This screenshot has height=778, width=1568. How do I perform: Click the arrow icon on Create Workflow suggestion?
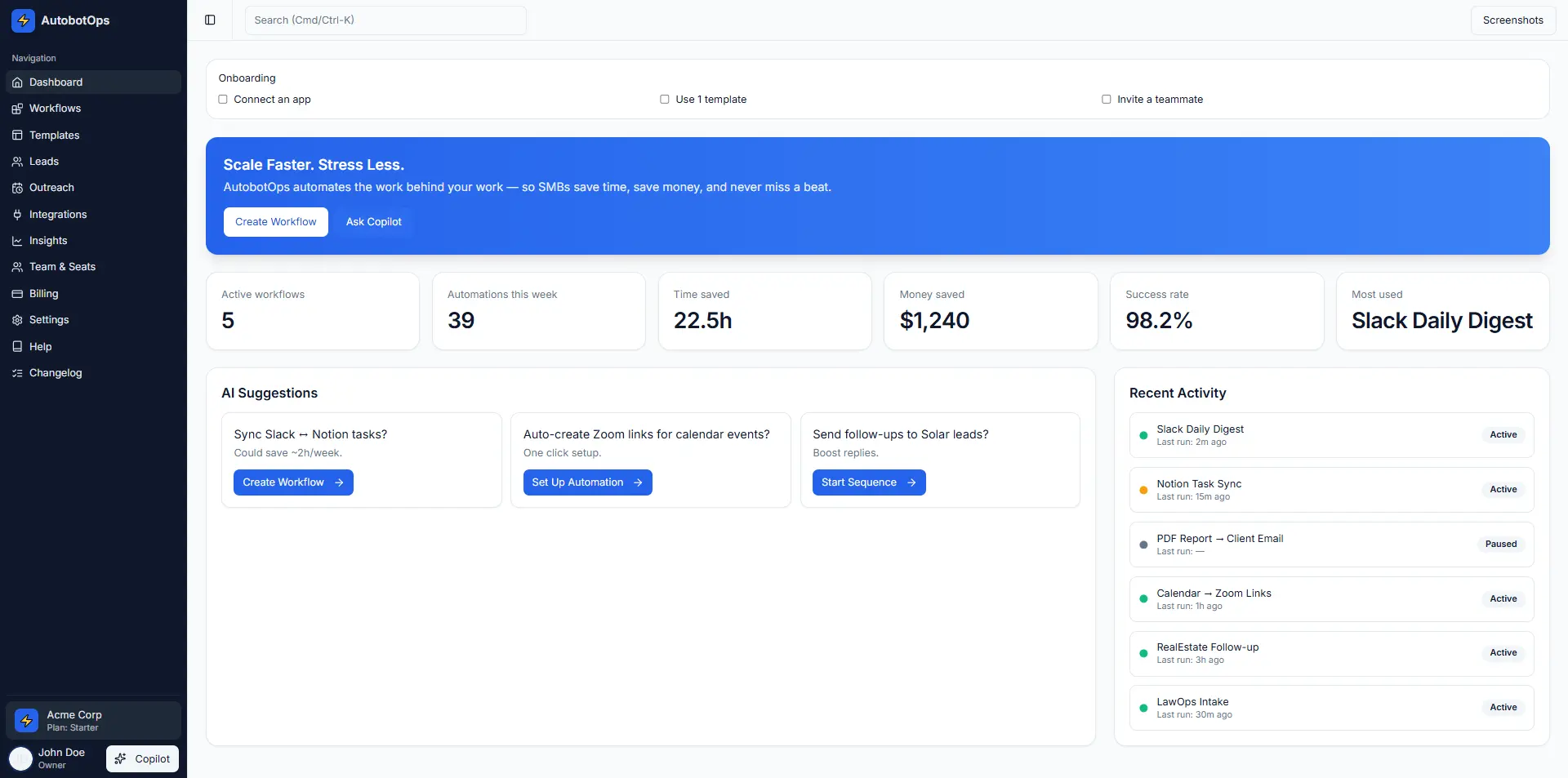tap(339, 482)
